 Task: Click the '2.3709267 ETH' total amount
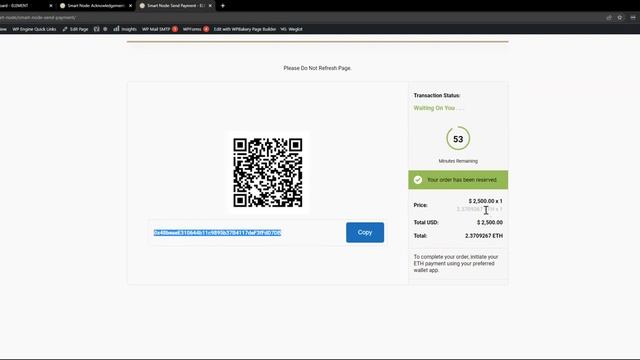(484, 236)
